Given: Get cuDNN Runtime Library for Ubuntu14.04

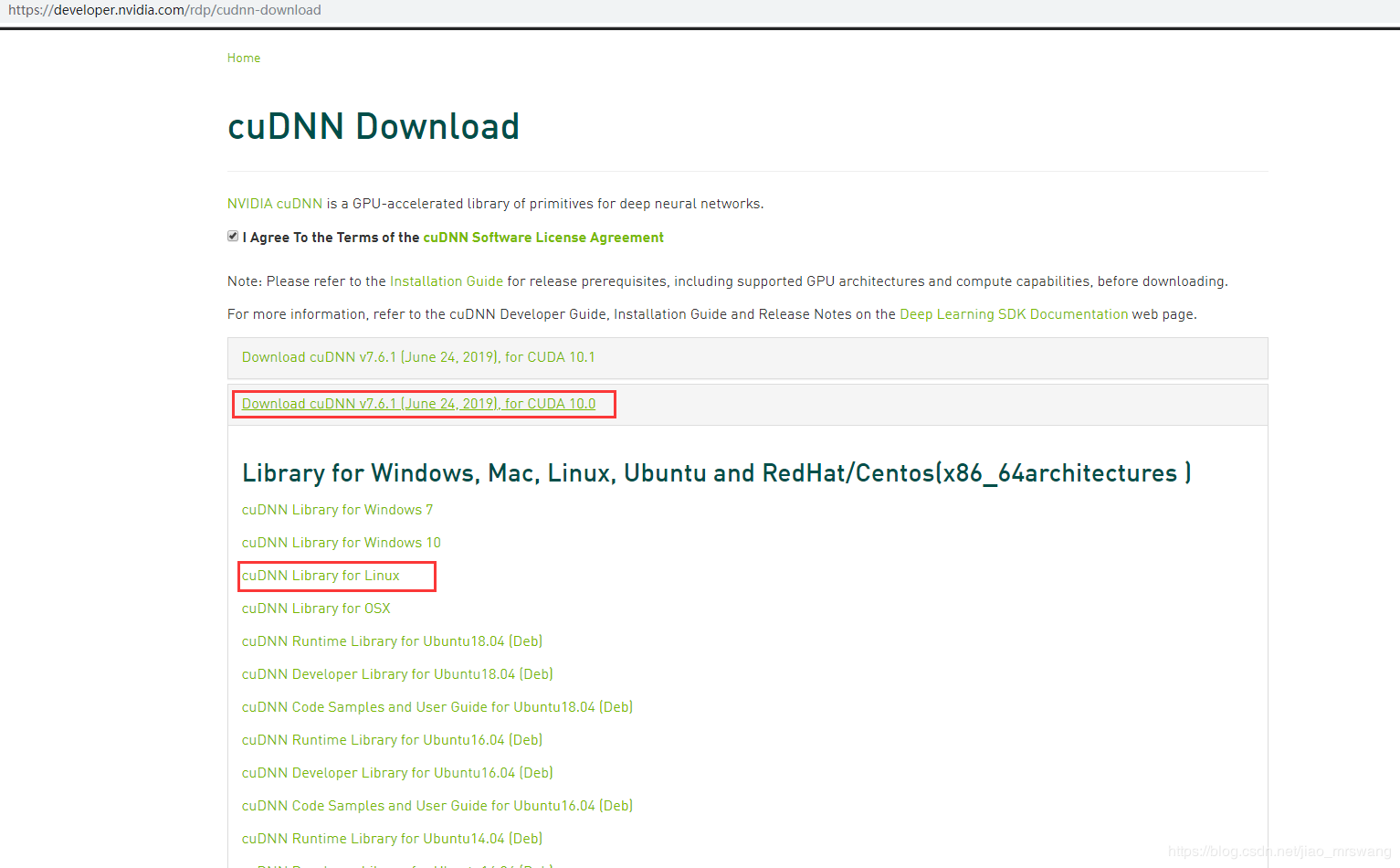Looking at the screenshot, I should coord(392,839).
